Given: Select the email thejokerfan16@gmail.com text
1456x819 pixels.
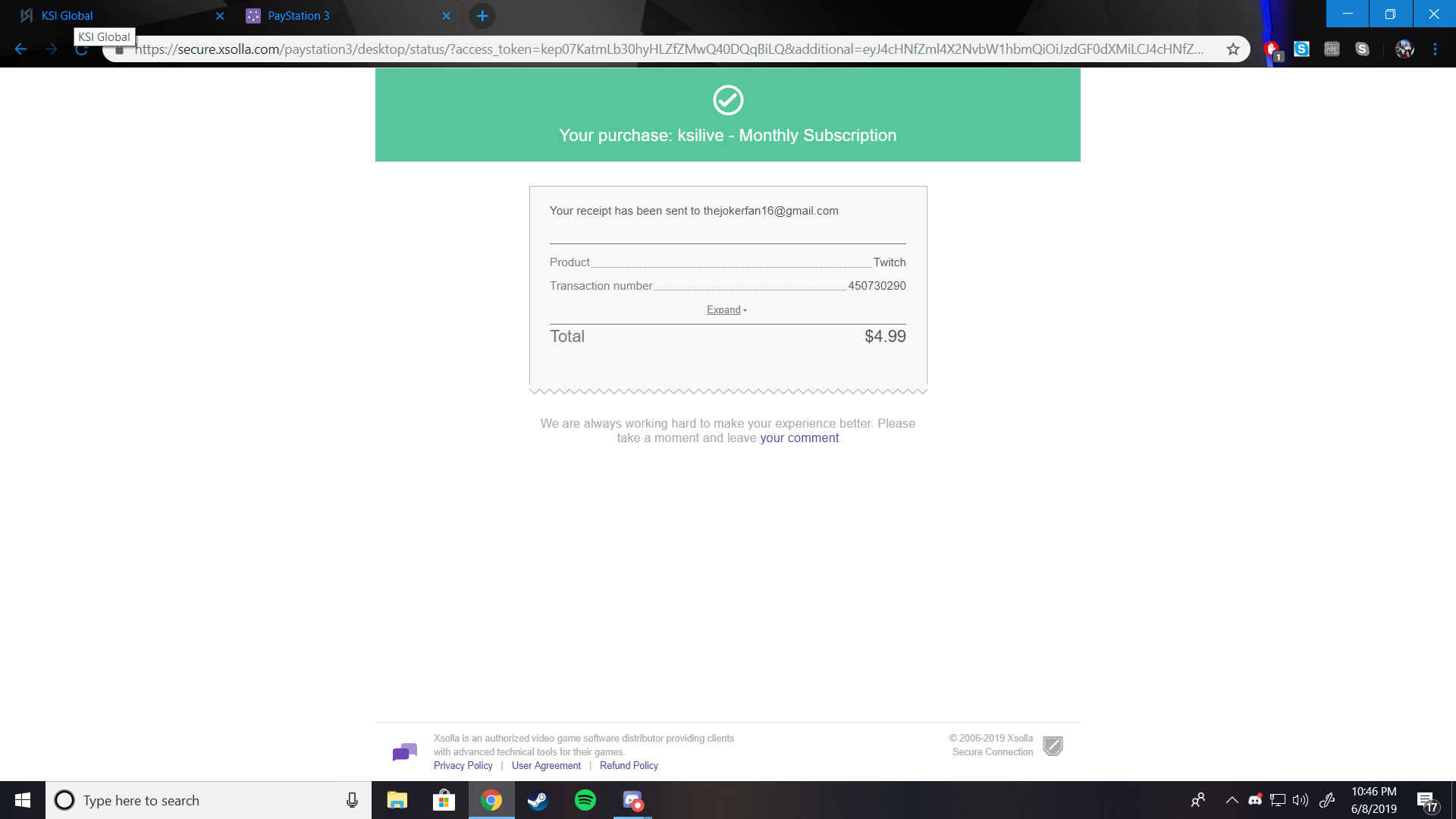Looking at the screenshot, I should click(x=770, y=211).
